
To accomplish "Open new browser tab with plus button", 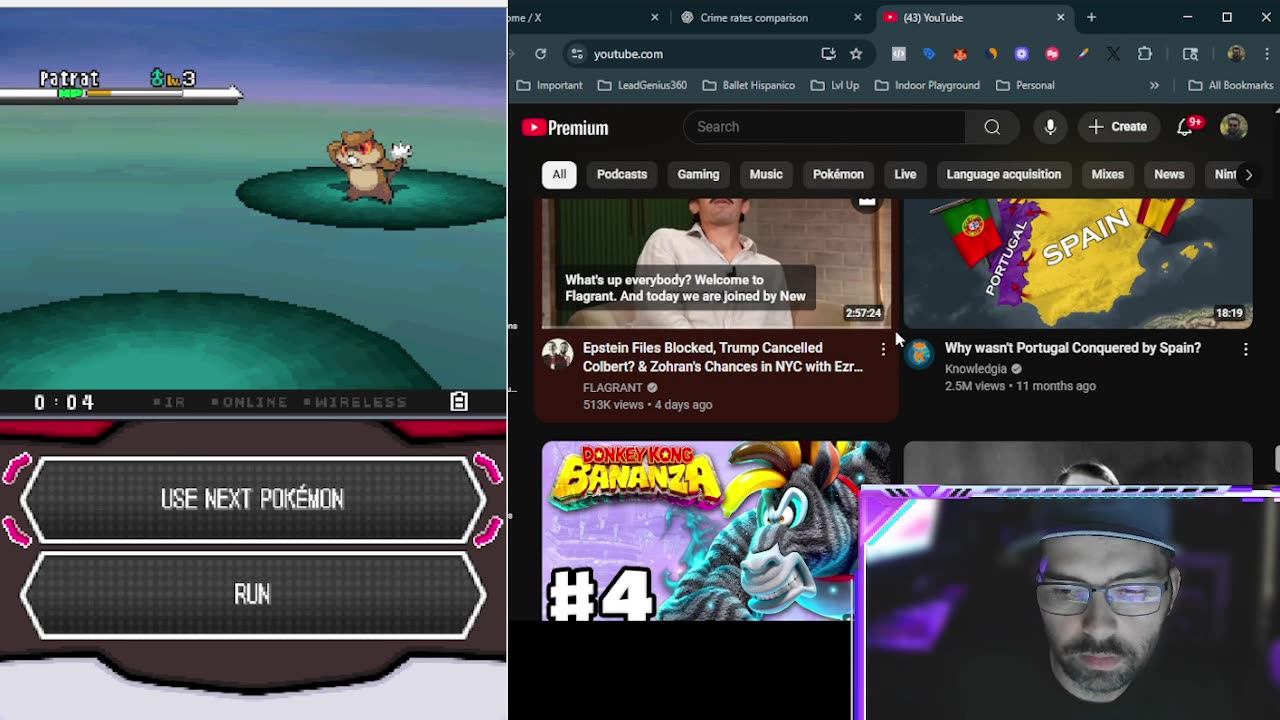I will (1091, 17).
